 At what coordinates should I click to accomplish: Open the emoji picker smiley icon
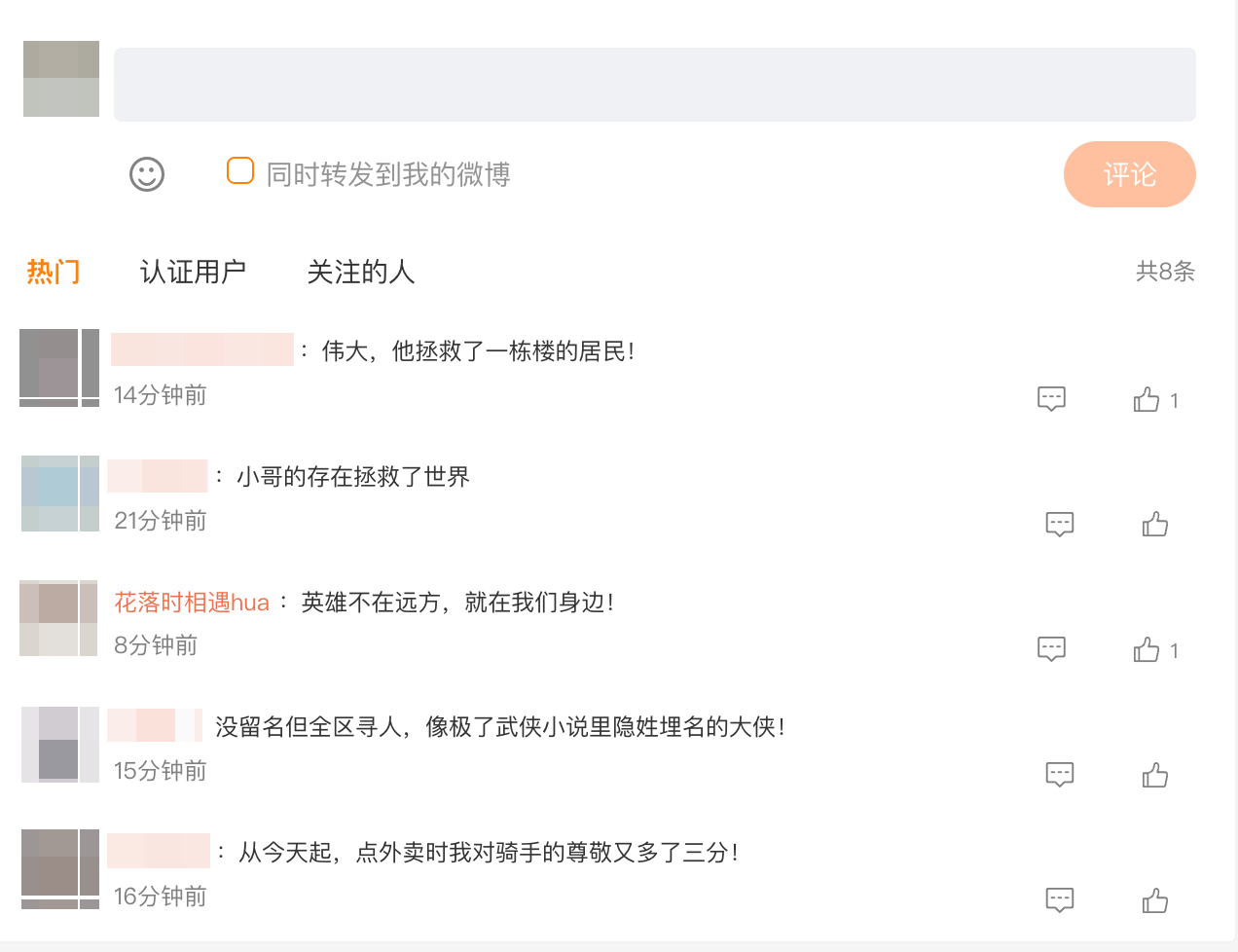(x=147, y=174)
